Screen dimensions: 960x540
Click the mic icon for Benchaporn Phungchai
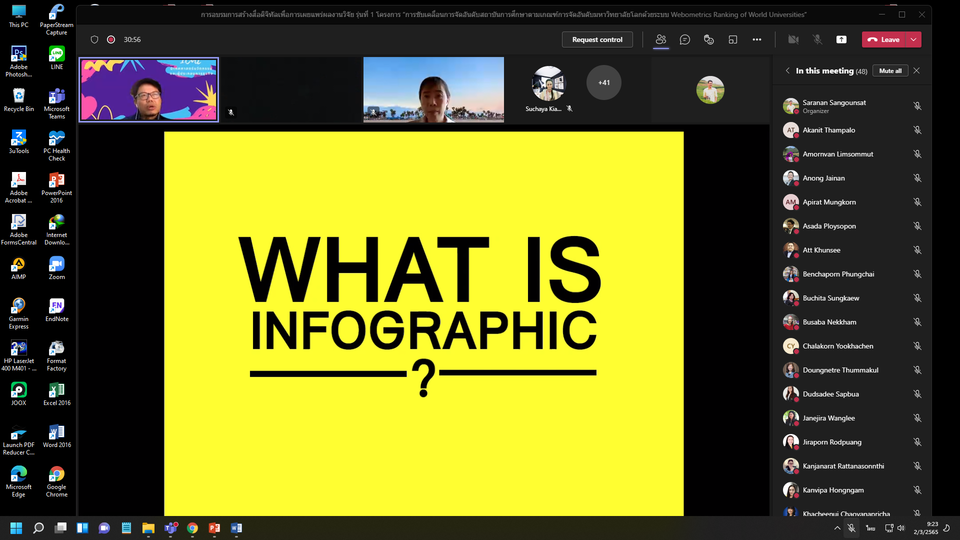(917, 274)
